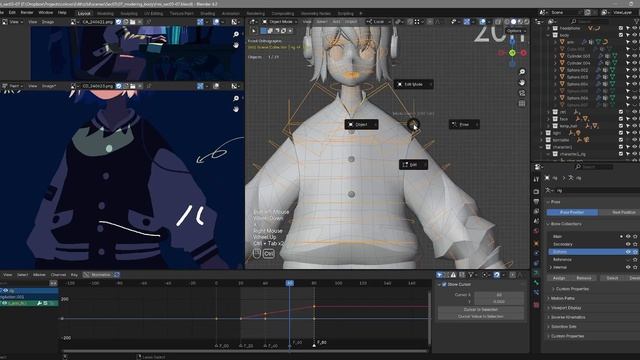Image resolution: width=640 pixels, height=360 pixels.
Task: Click the blue Z axis on navigation gizmo
Action: 512,42
